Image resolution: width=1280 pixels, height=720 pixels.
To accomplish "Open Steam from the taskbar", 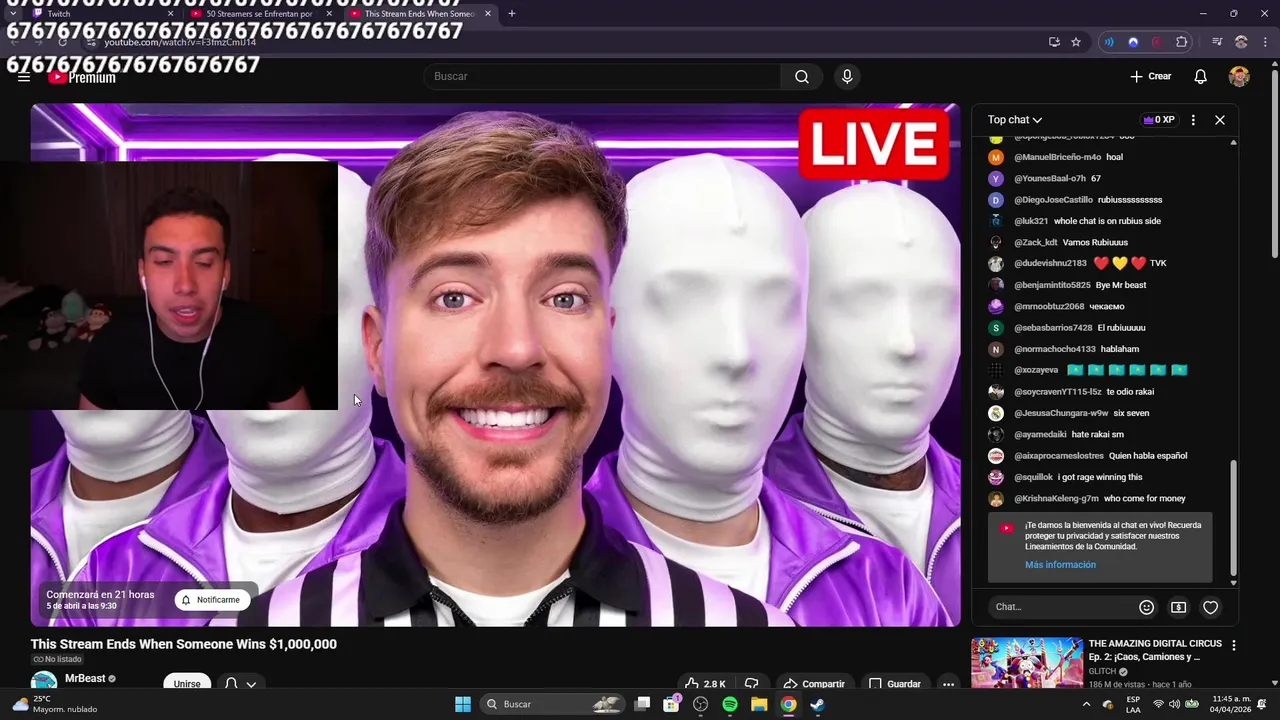I will point(817,704).
